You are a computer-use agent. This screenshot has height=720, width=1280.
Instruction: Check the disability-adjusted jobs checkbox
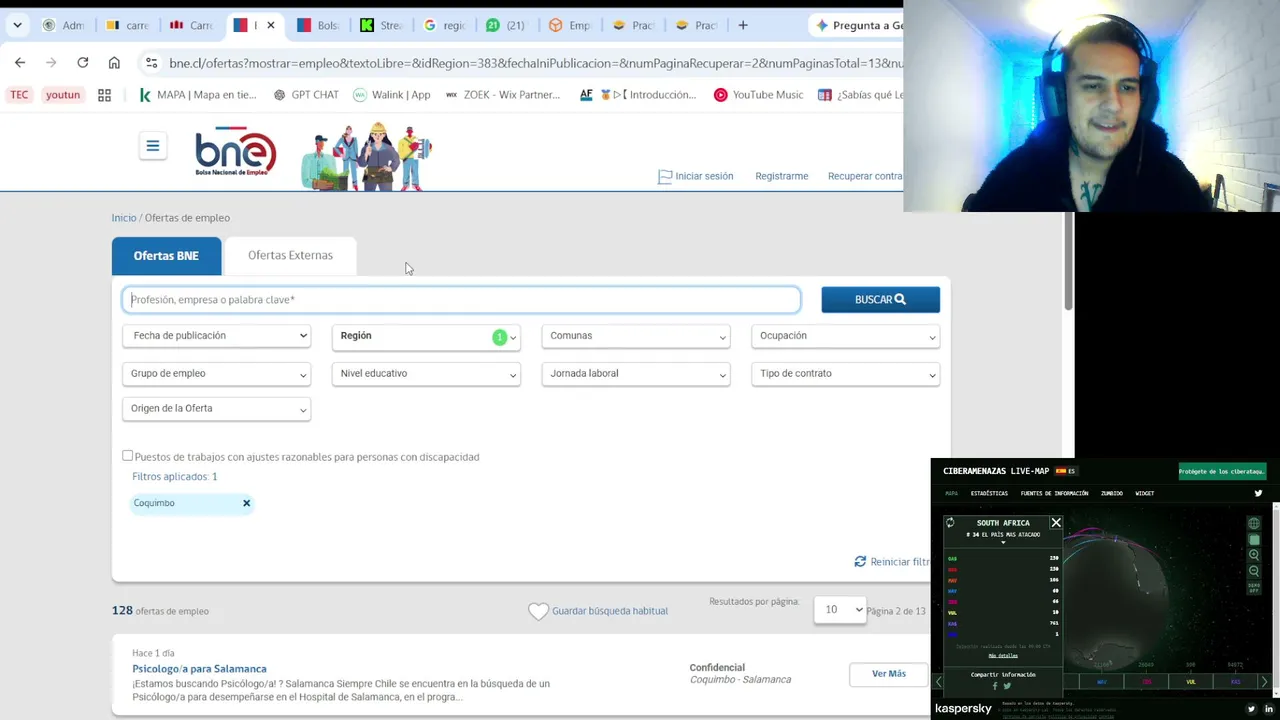tap(127, 456)
